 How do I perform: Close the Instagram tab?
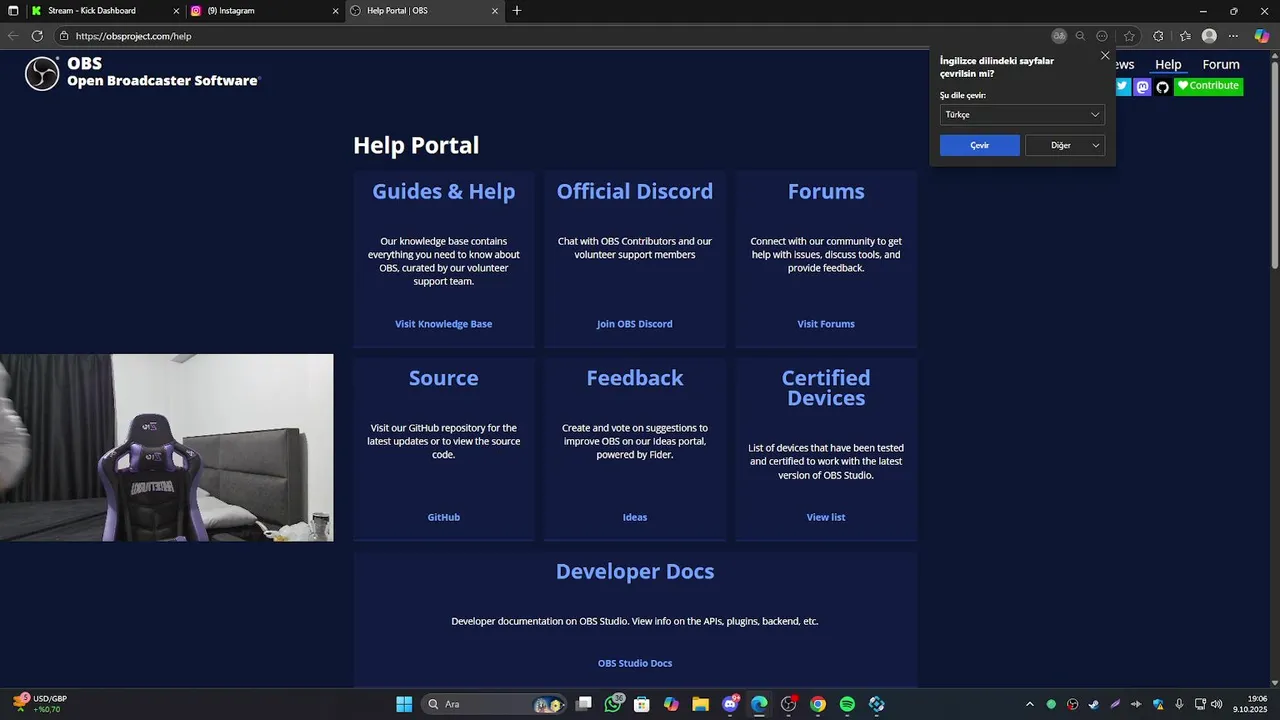coord(335,11)
